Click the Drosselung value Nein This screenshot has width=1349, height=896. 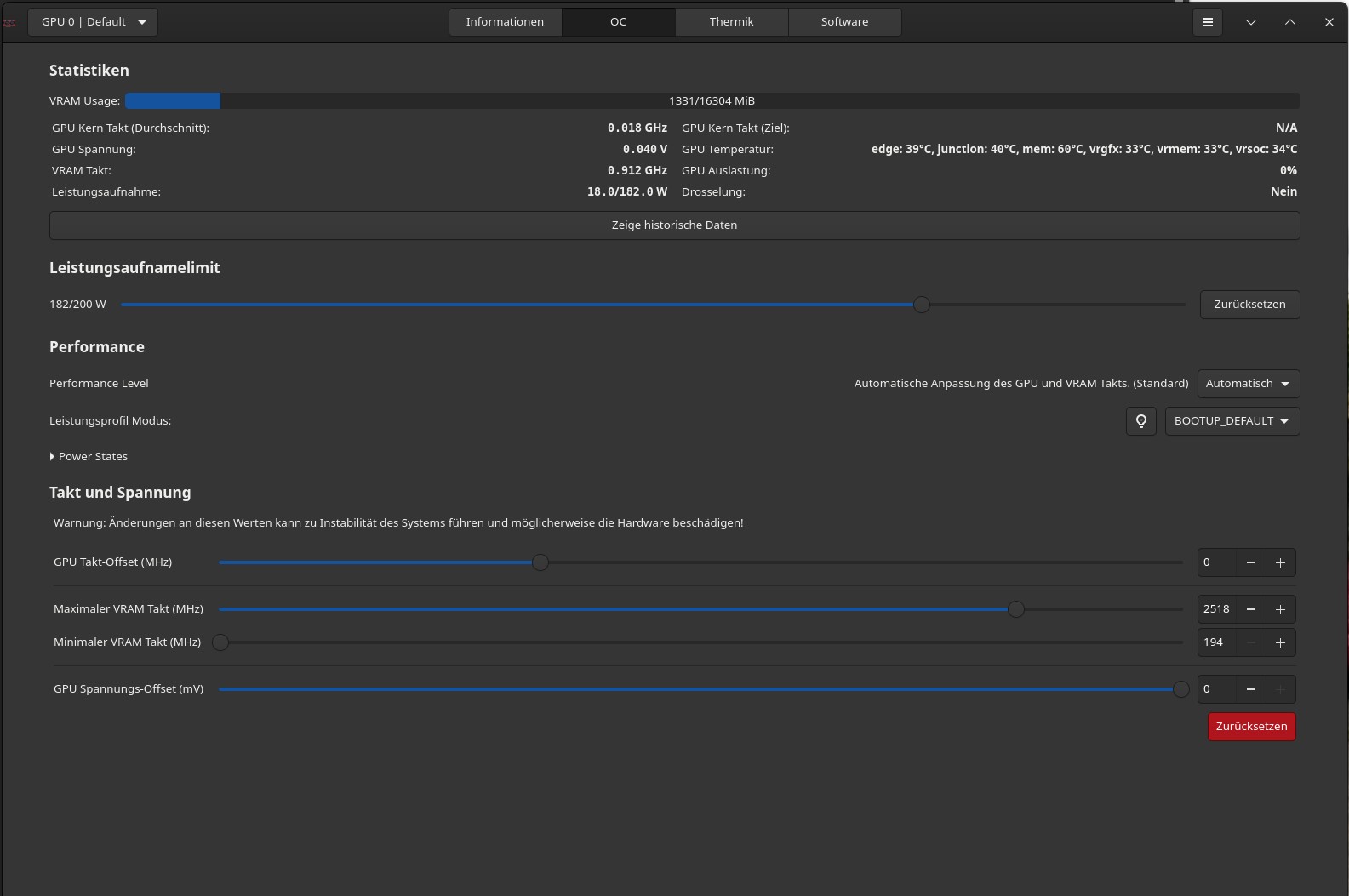[1283, 192]
